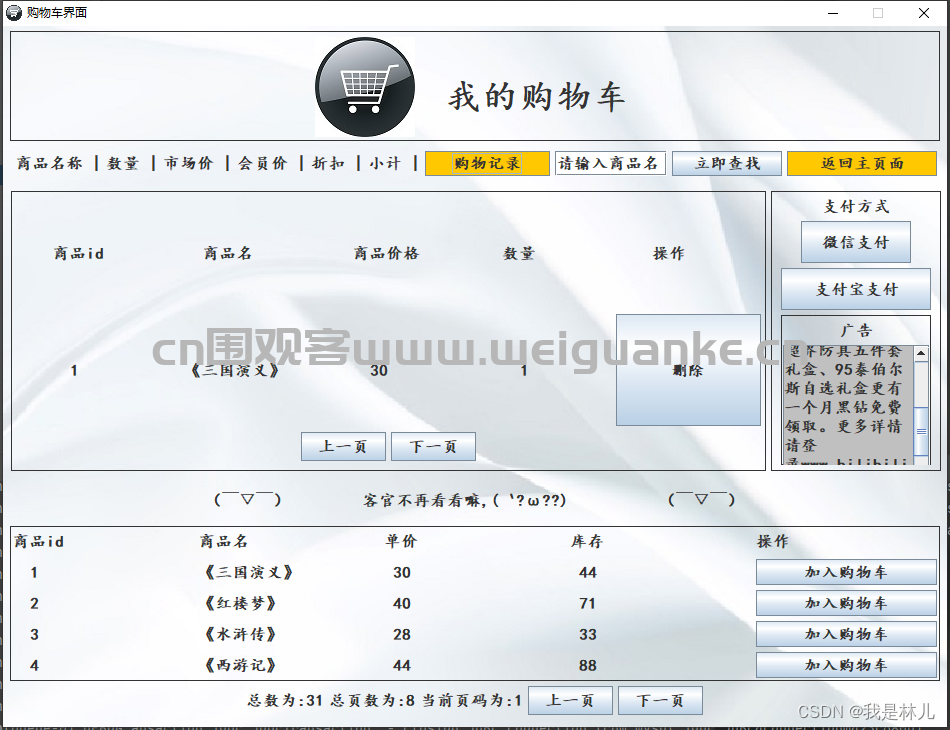Click the 单价 column header
This screenshot has height=730, width=950.
click(401, 541)
